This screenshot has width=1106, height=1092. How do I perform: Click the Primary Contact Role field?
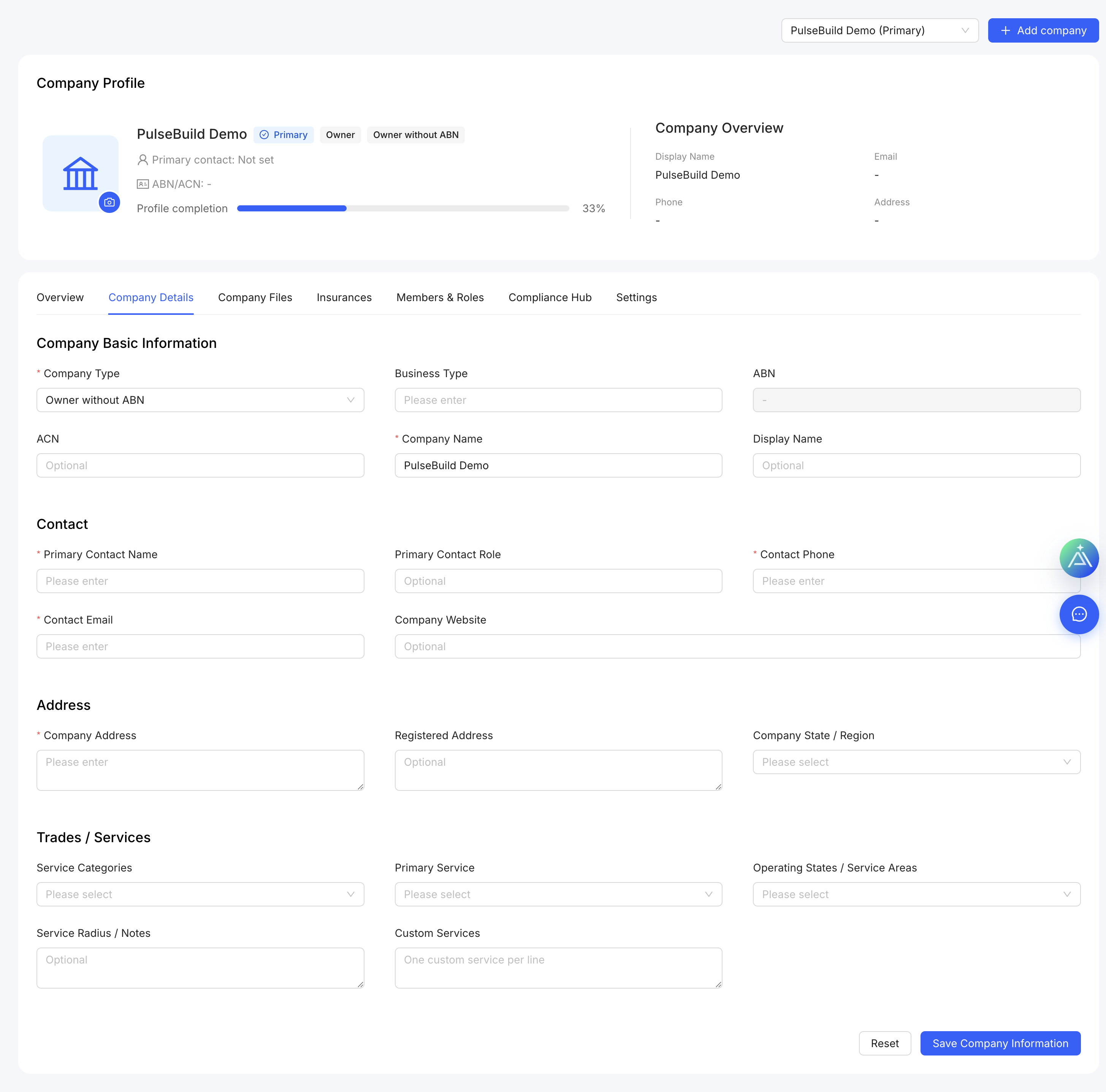(559, 581)
